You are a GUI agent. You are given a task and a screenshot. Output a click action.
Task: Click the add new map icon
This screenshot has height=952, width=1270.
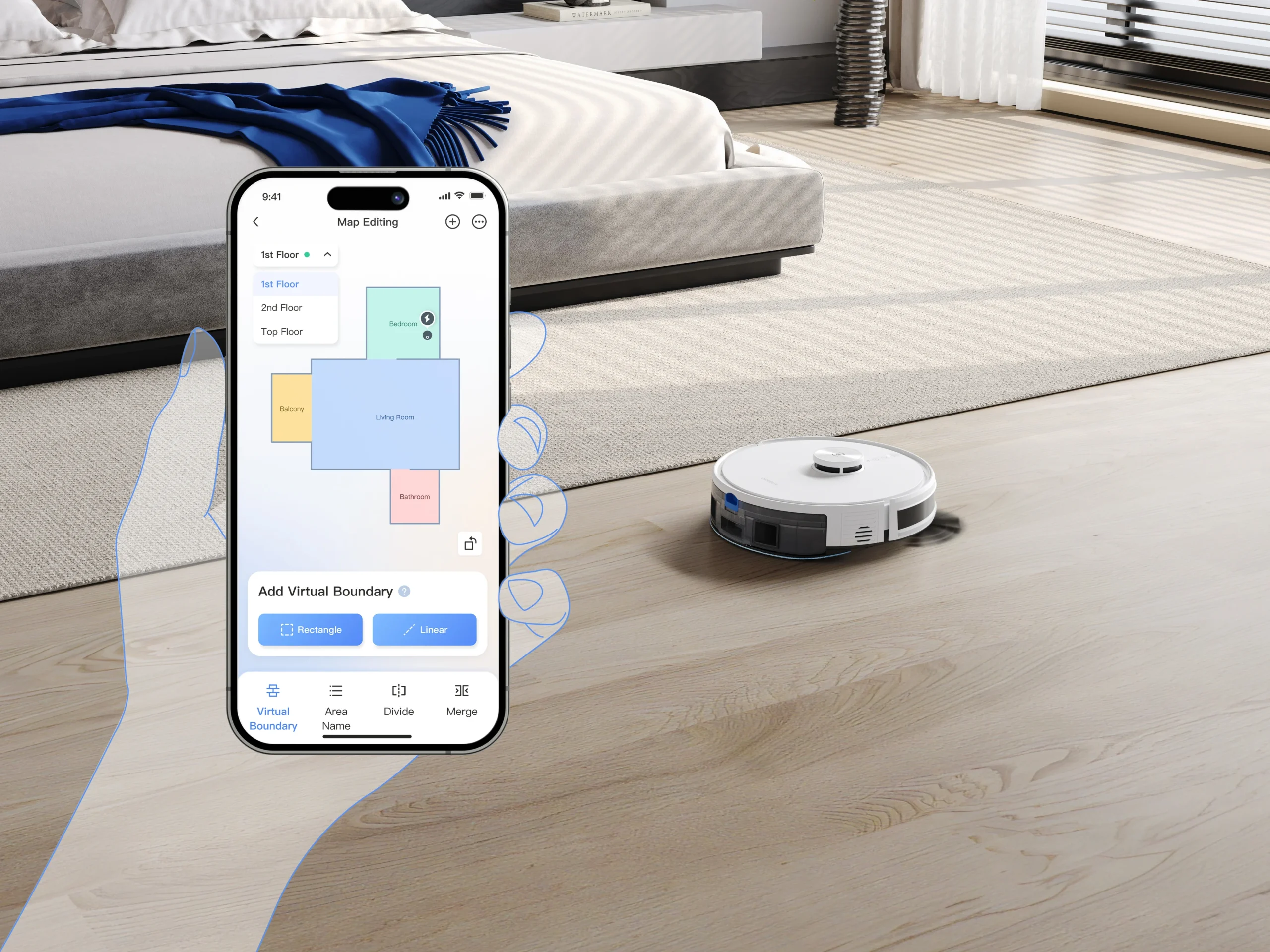pos(451,222)
